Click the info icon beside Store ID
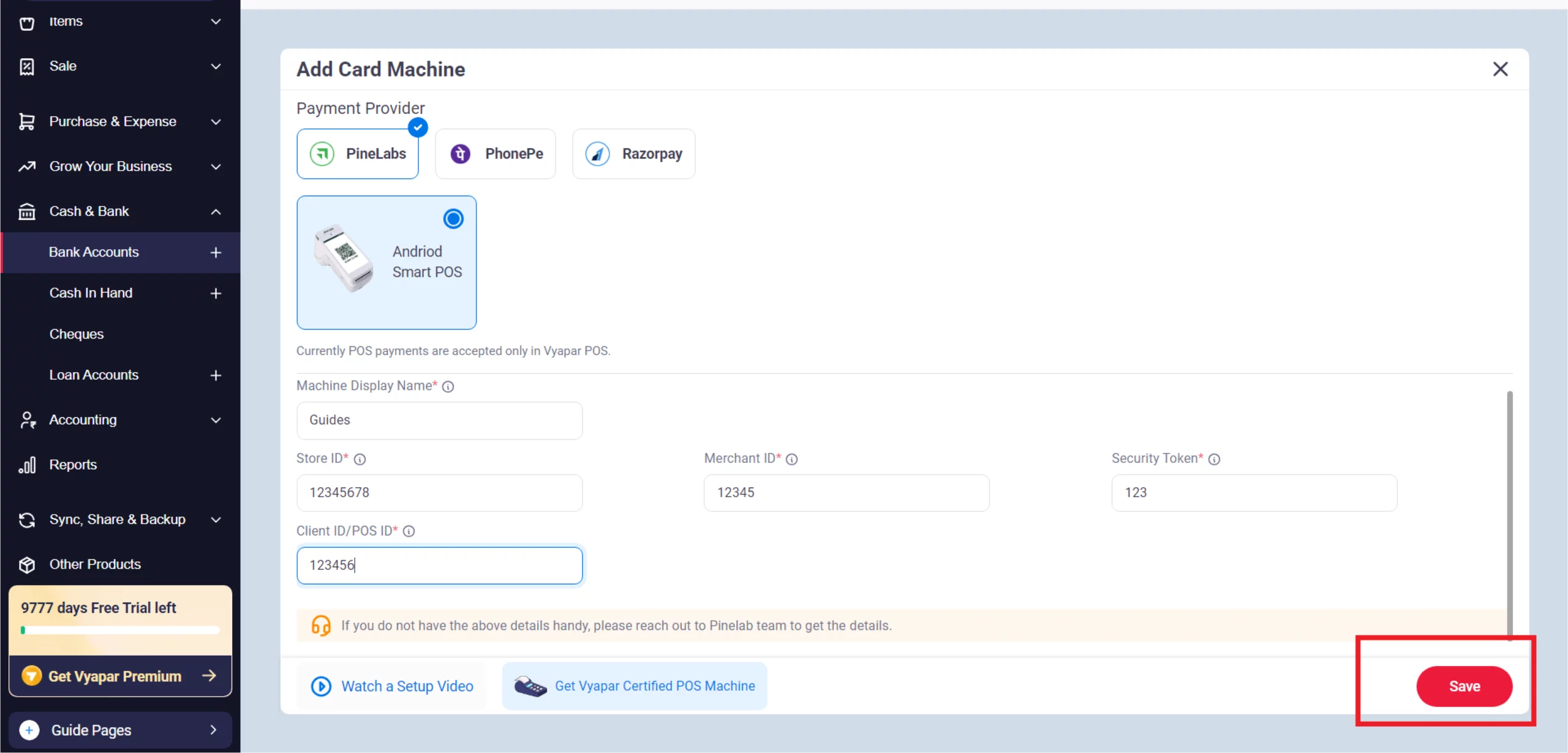This screenshot has width=1568, height=753. 360,459
